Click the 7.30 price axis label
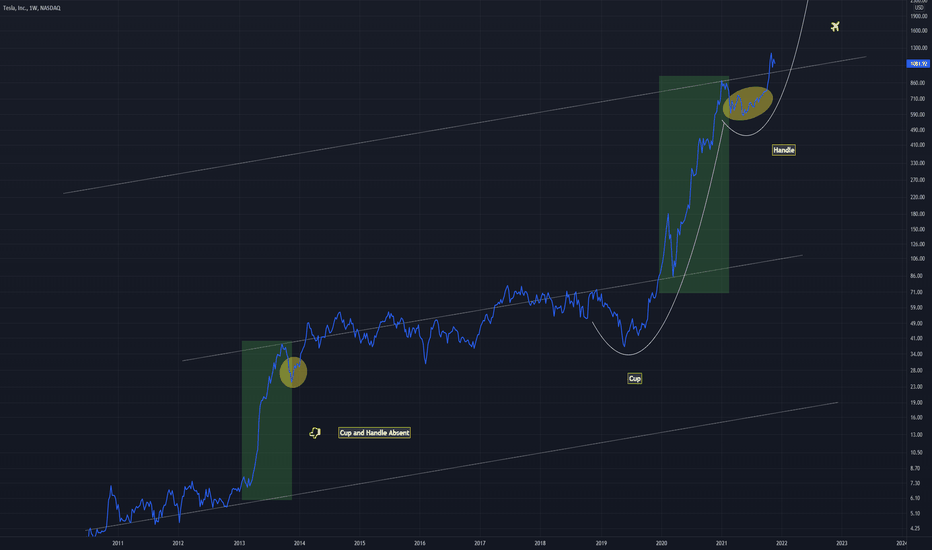This screenshot has height=550, width=932. click(915, 483)
